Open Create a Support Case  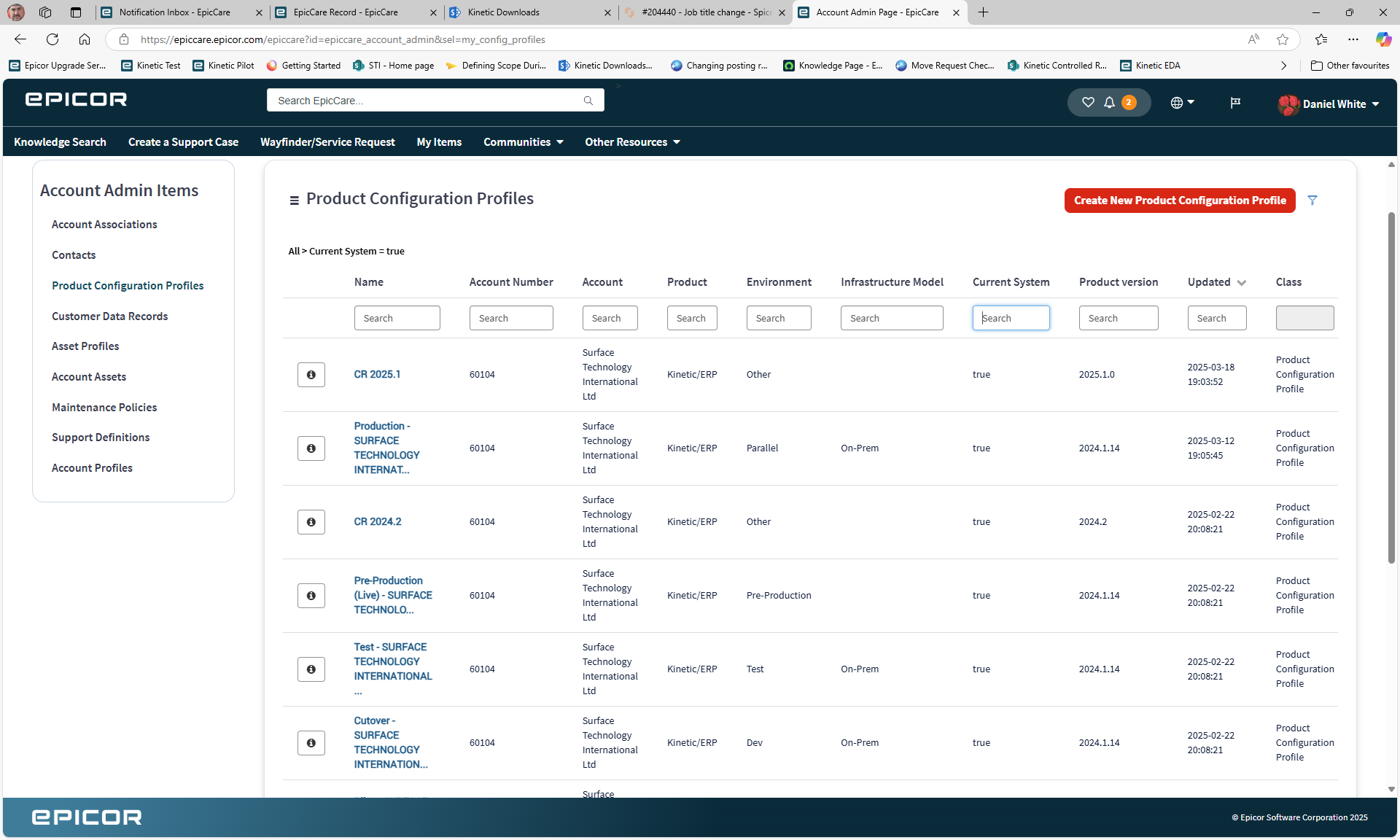click(183, 142)
